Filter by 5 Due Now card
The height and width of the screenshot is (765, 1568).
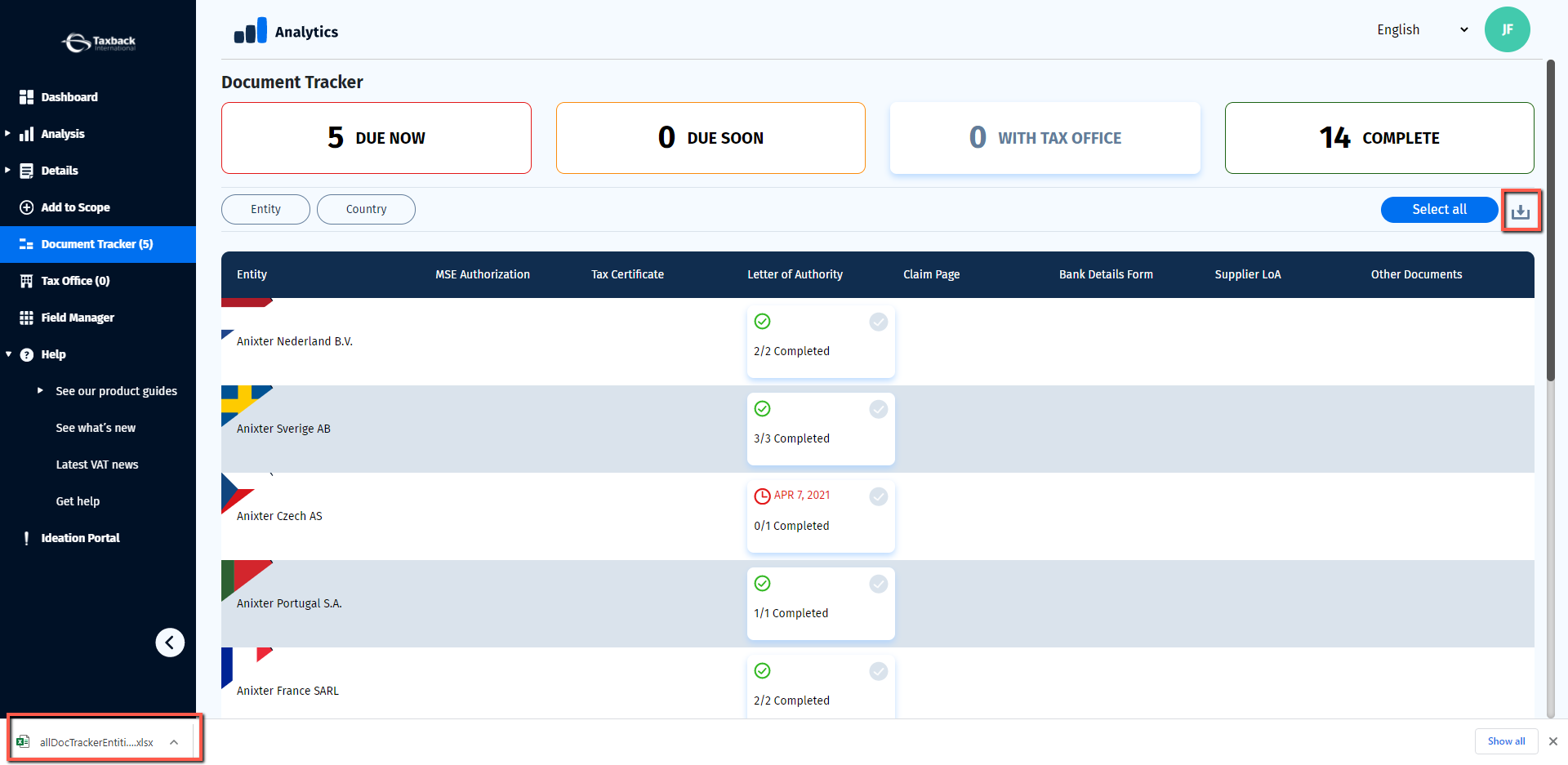[376, 138]
